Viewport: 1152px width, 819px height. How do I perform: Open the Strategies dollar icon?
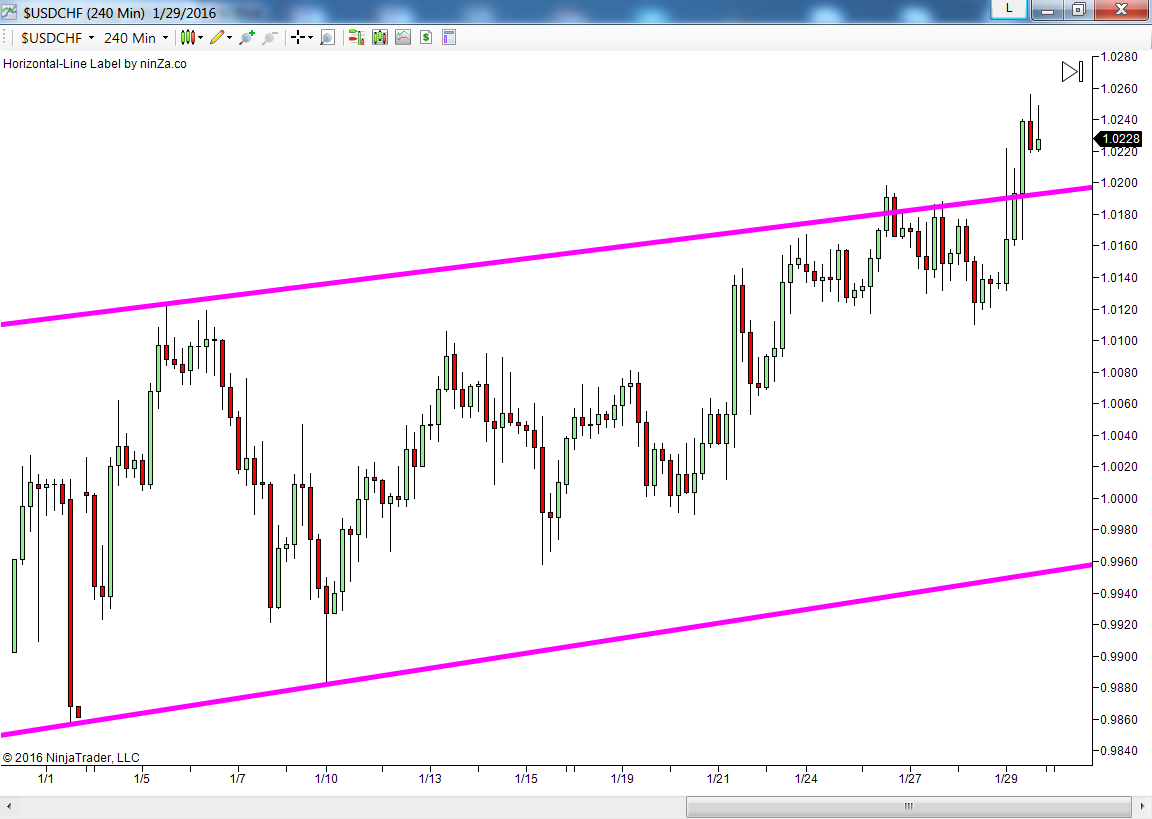(x=426, y=37)
